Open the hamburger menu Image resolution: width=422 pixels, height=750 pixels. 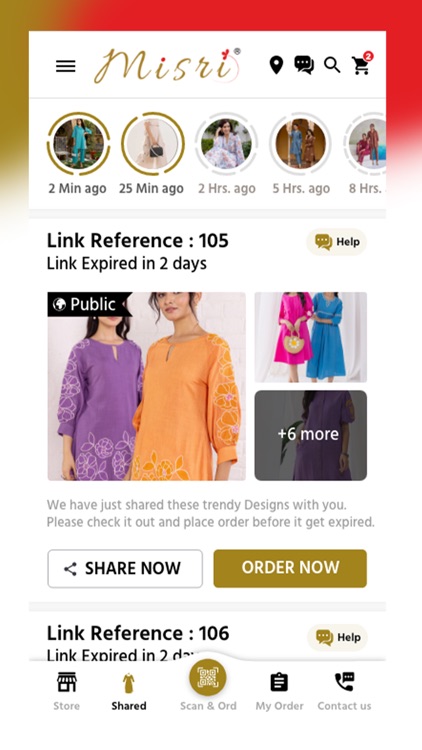coord(66,66)
